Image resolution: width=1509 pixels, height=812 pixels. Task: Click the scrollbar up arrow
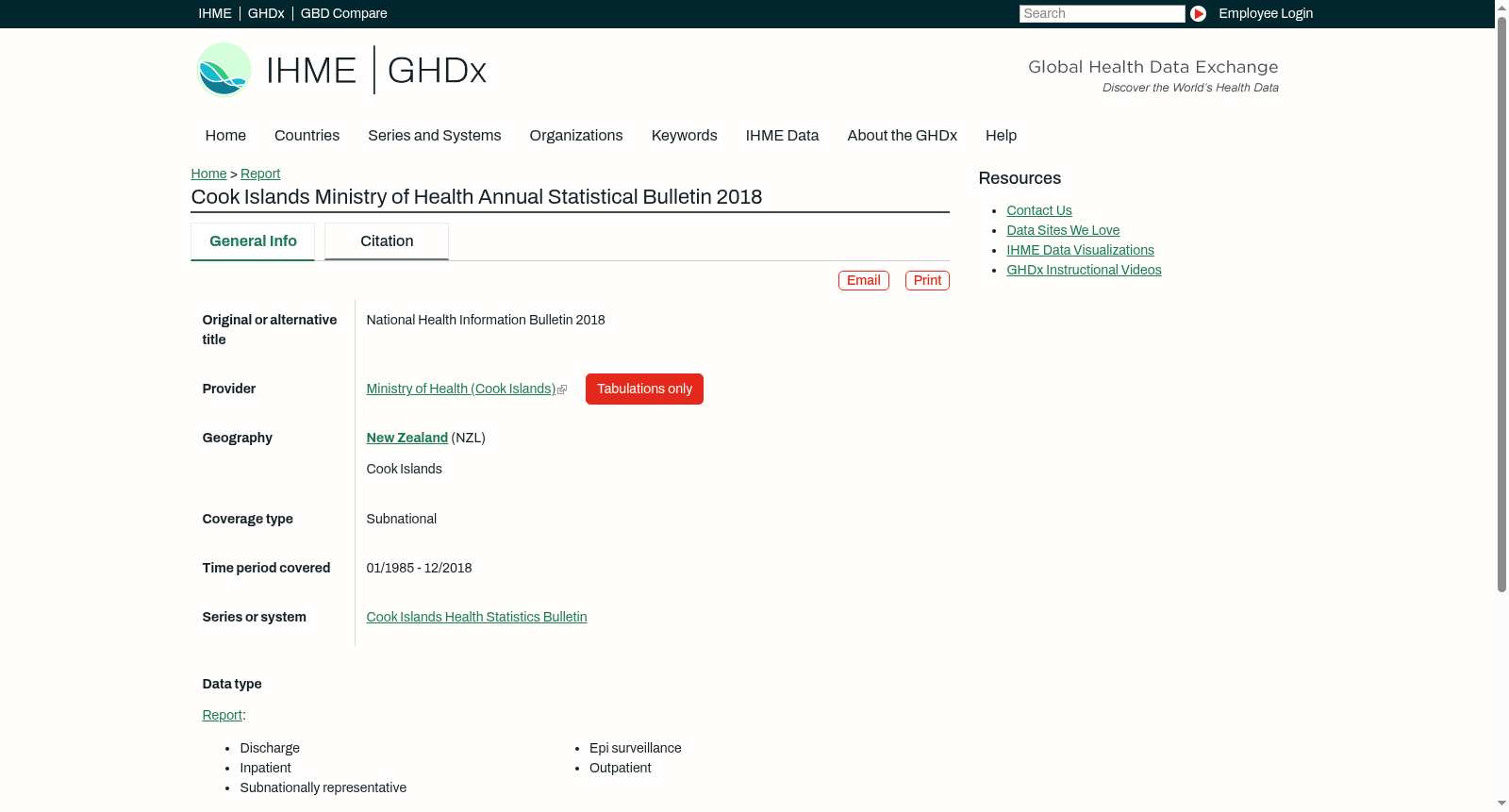(x=1501, y=7)
